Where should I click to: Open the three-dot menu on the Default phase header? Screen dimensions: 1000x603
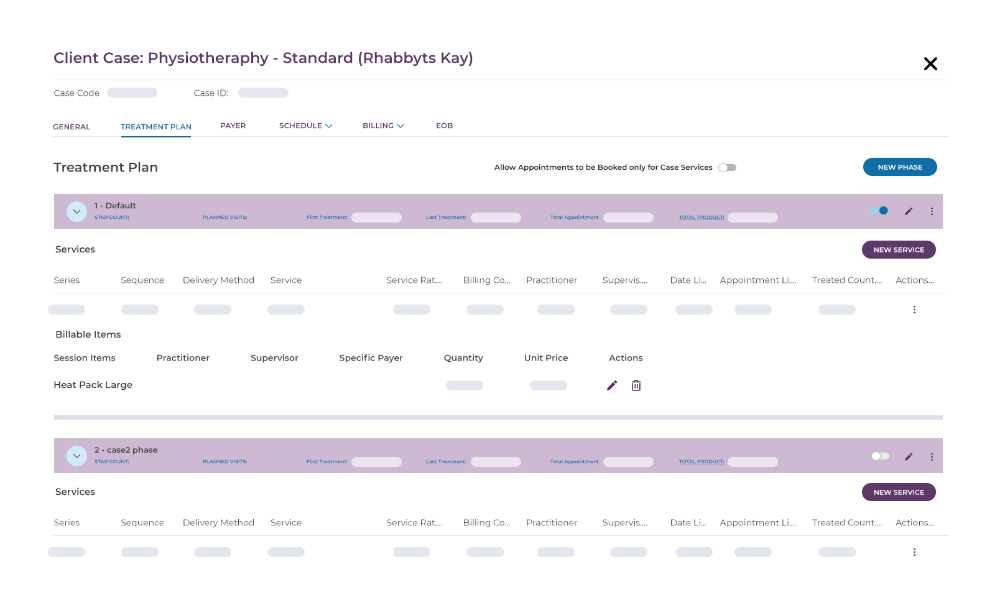(931, 211)
